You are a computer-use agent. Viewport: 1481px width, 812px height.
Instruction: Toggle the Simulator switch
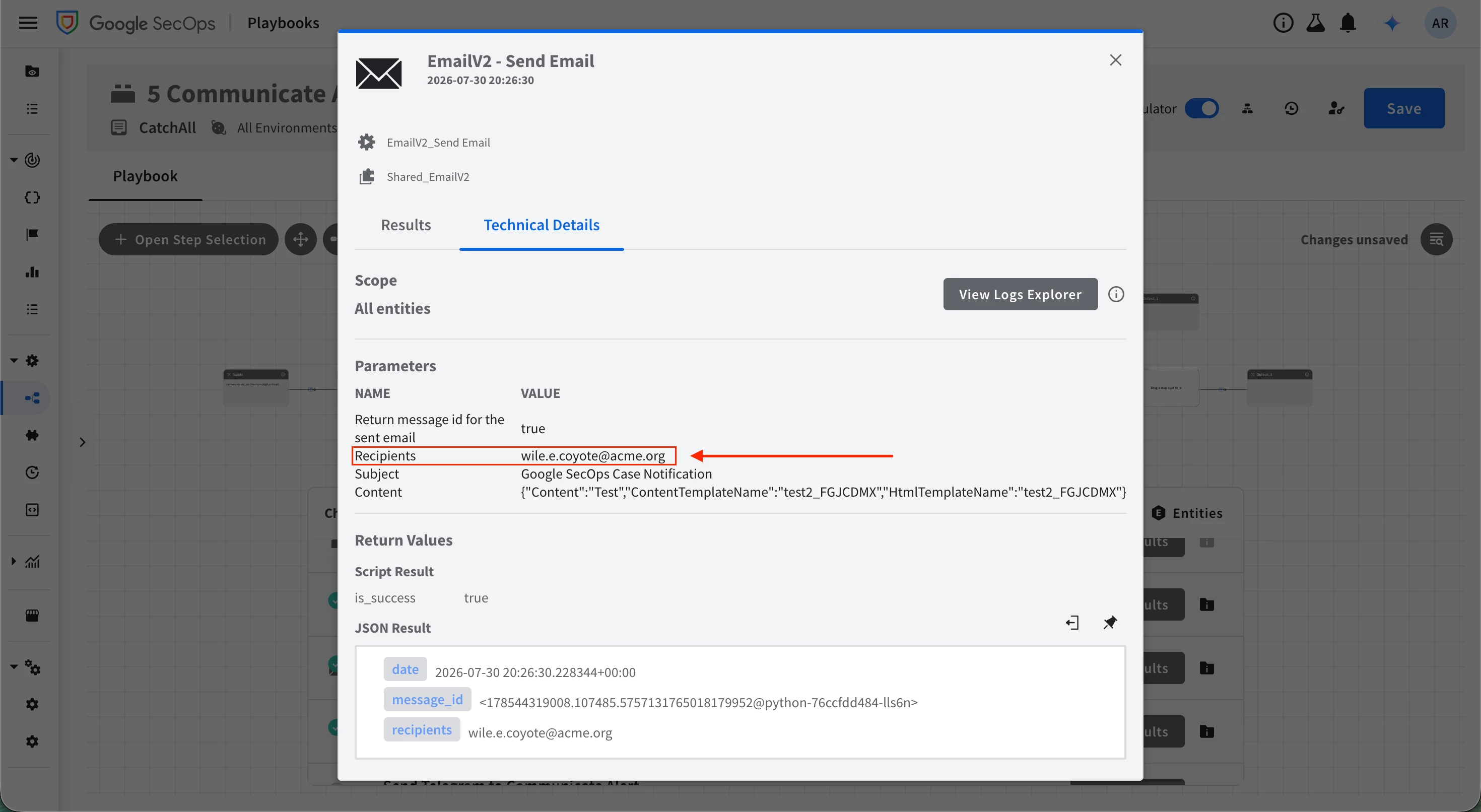tap(1201, 108)
